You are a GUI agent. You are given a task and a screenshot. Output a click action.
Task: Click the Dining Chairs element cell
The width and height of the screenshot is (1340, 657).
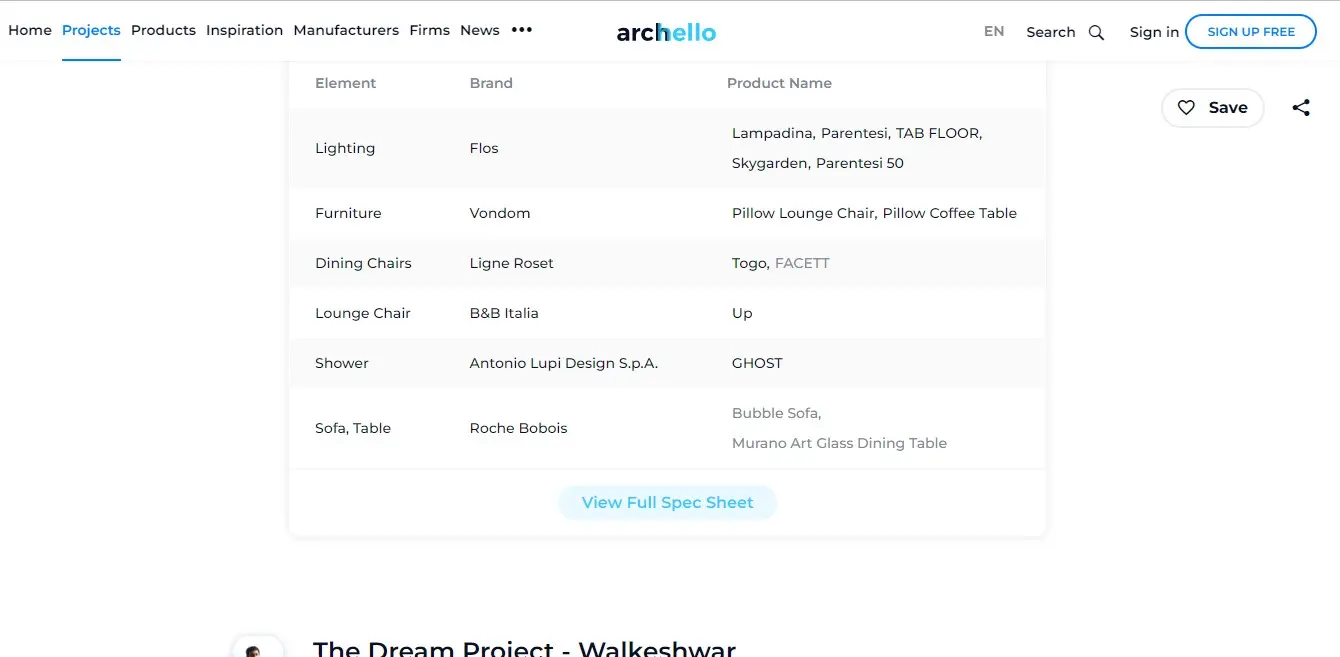[x=363, y=263]
